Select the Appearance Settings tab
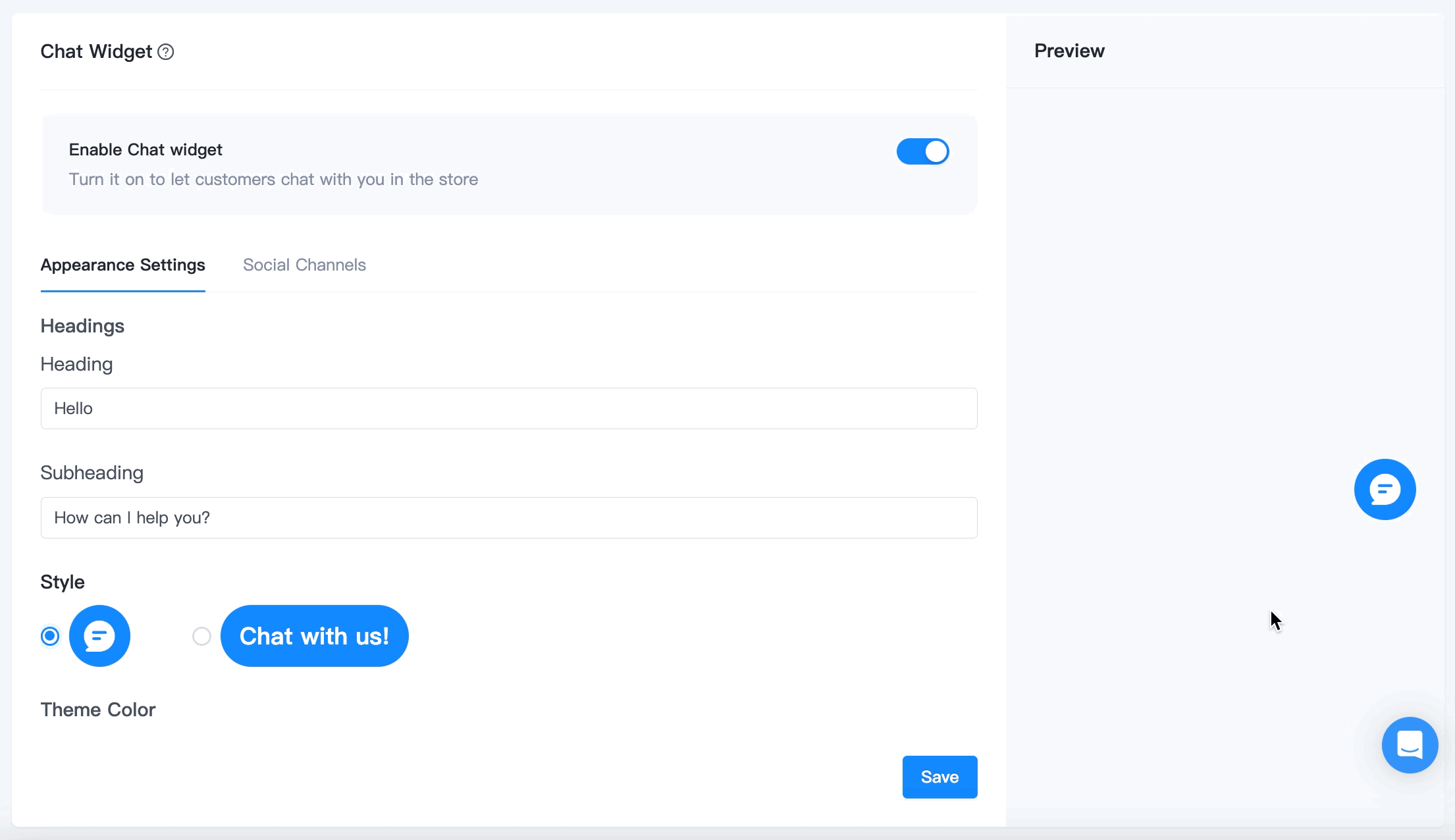The height and width of the screenshot is (840, 1455). click(x=122, y=265)
